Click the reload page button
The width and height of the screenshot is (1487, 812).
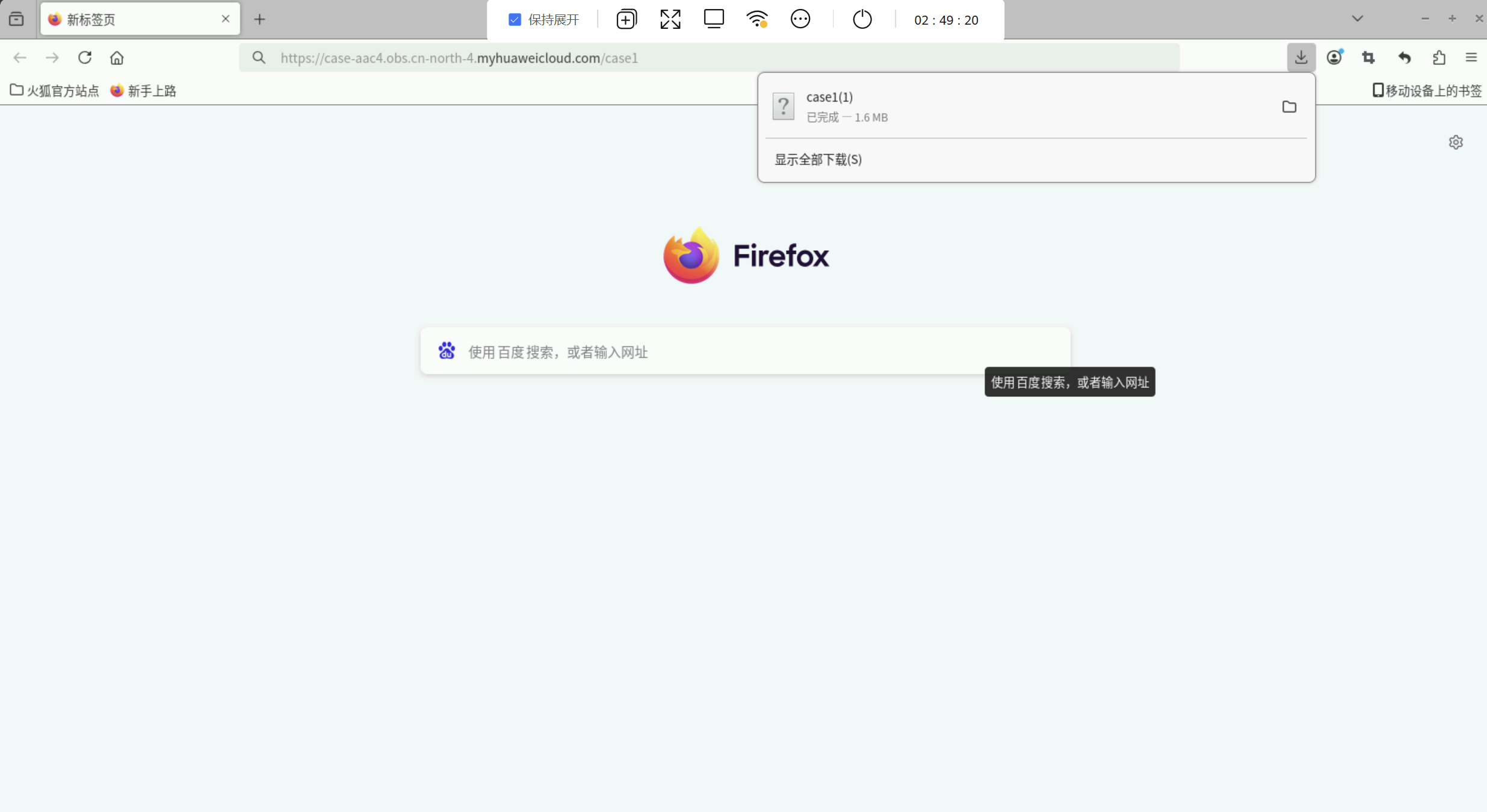click(85, 58)
